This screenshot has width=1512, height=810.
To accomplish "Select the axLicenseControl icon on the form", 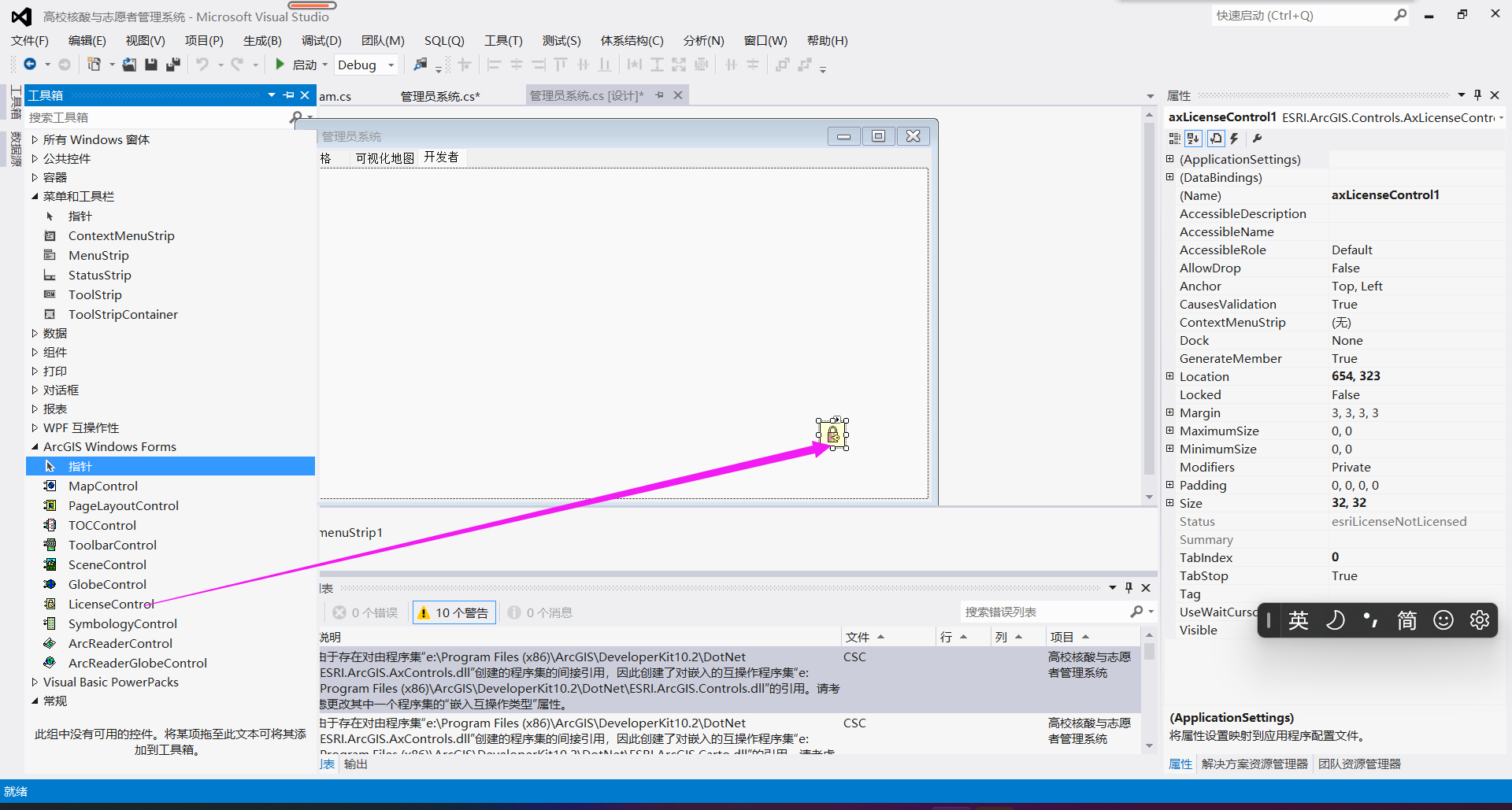I will pos(832,434).
